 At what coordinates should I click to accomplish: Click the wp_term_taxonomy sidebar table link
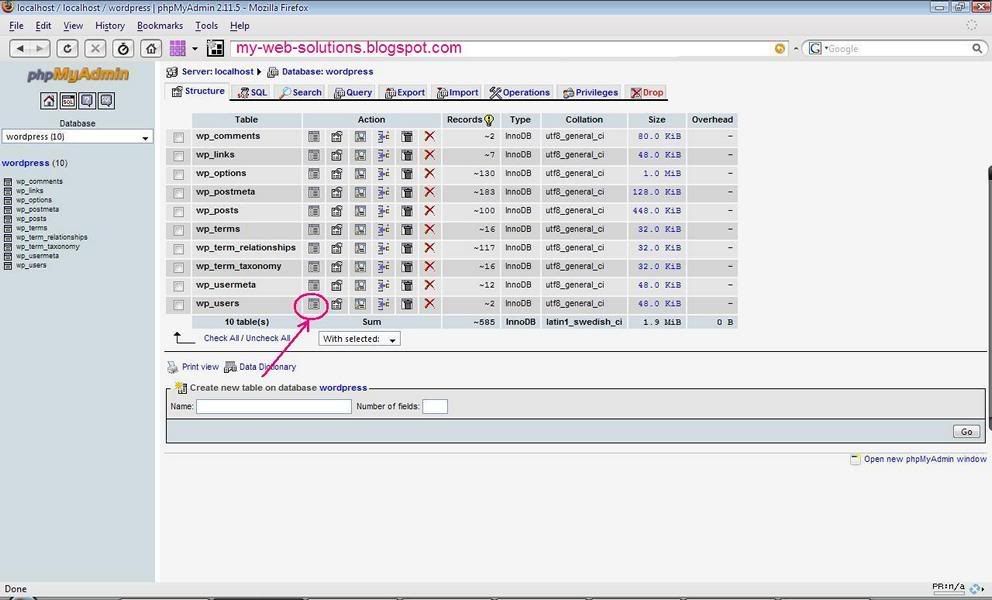[48, 247]
